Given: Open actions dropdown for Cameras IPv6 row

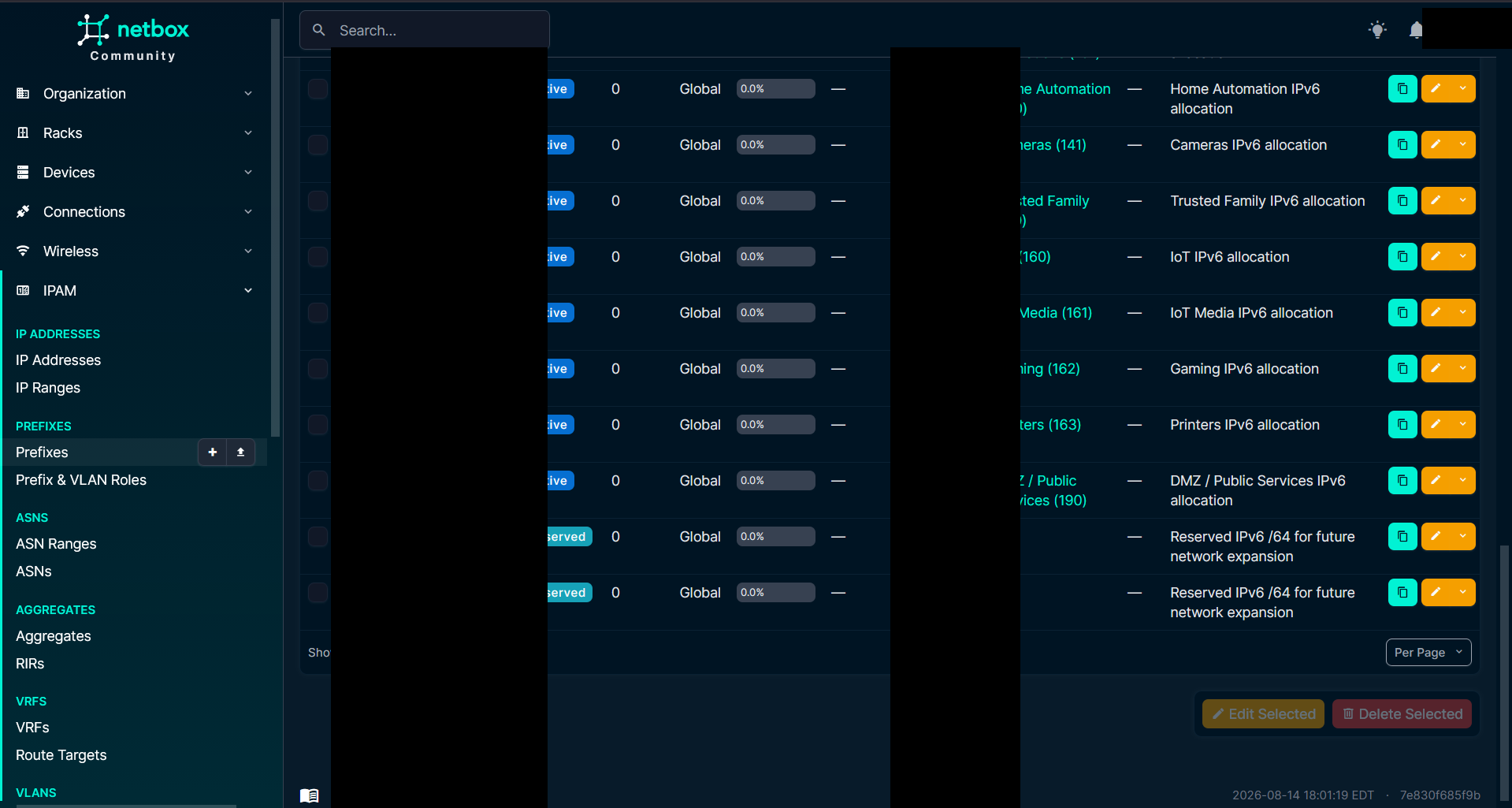Looking at the screenshot, I should (x=1463, y=145).
